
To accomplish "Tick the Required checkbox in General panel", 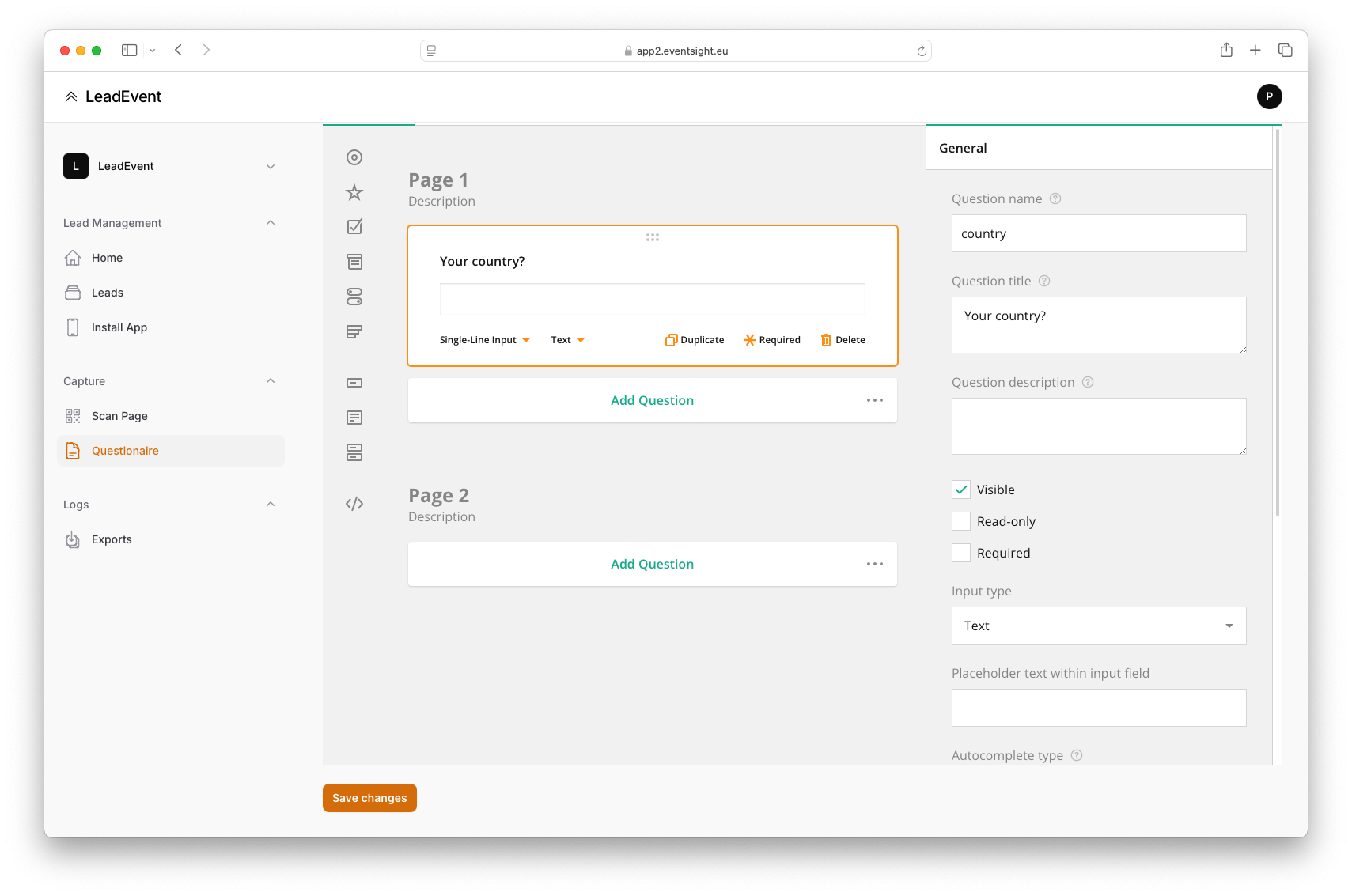I will (961, 553).
